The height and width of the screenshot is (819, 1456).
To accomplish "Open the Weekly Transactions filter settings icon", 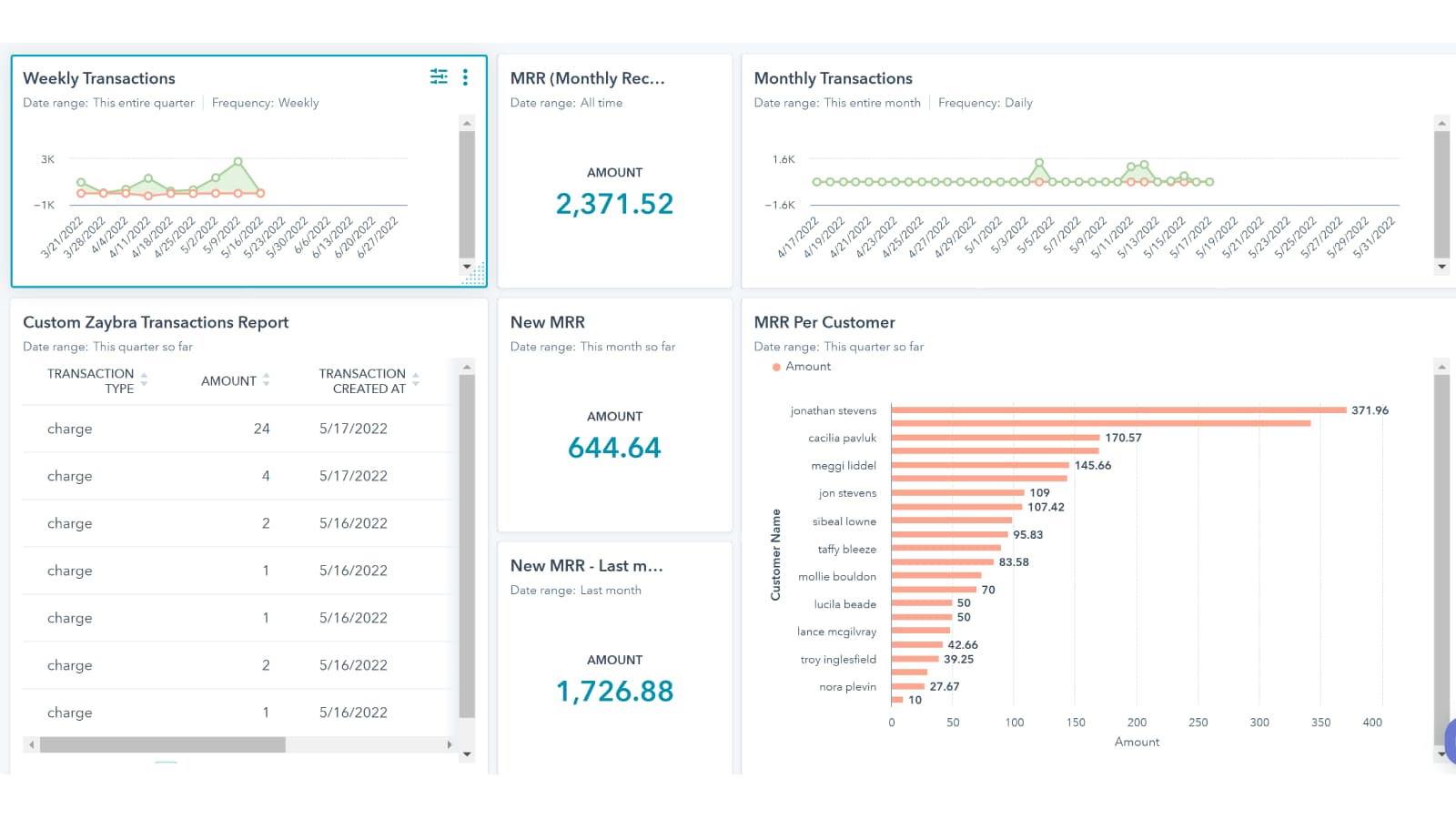I will click(x=439, y=77).
